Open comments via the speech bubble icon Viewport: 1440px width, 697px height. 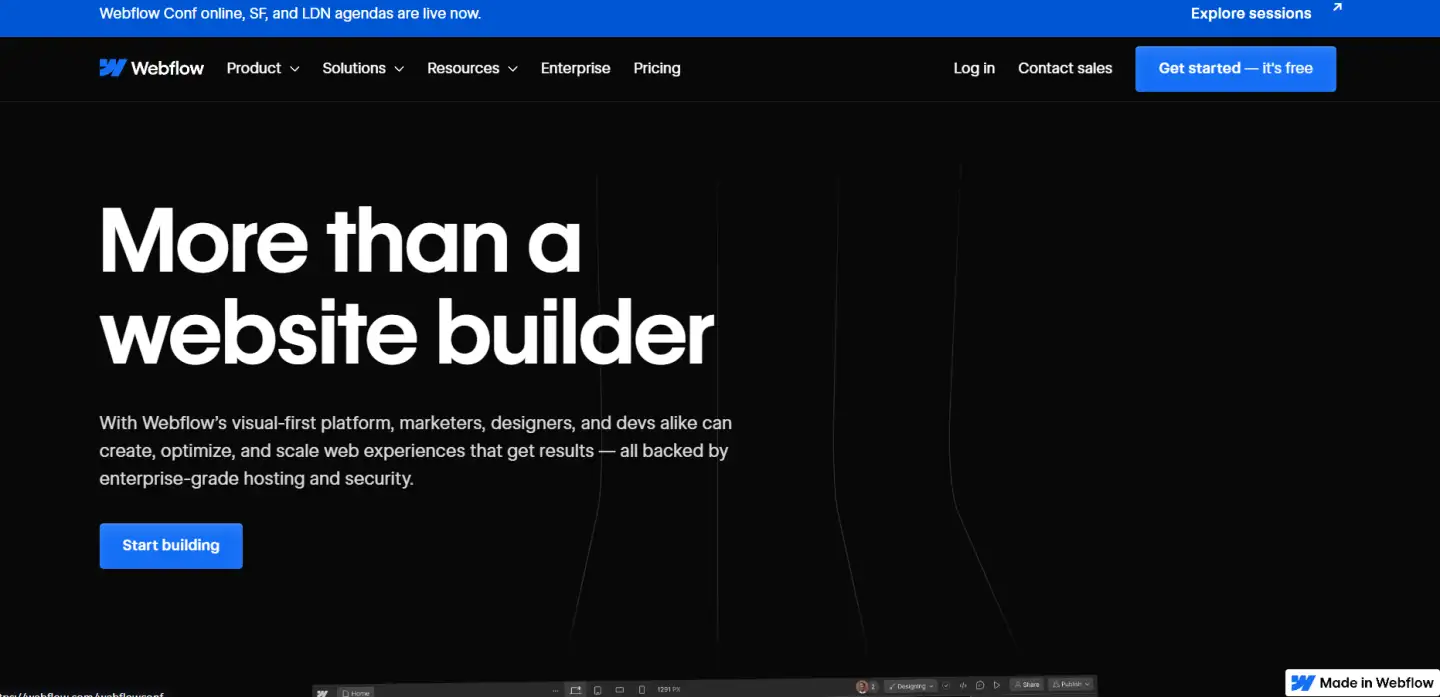(x=980, y=686)
